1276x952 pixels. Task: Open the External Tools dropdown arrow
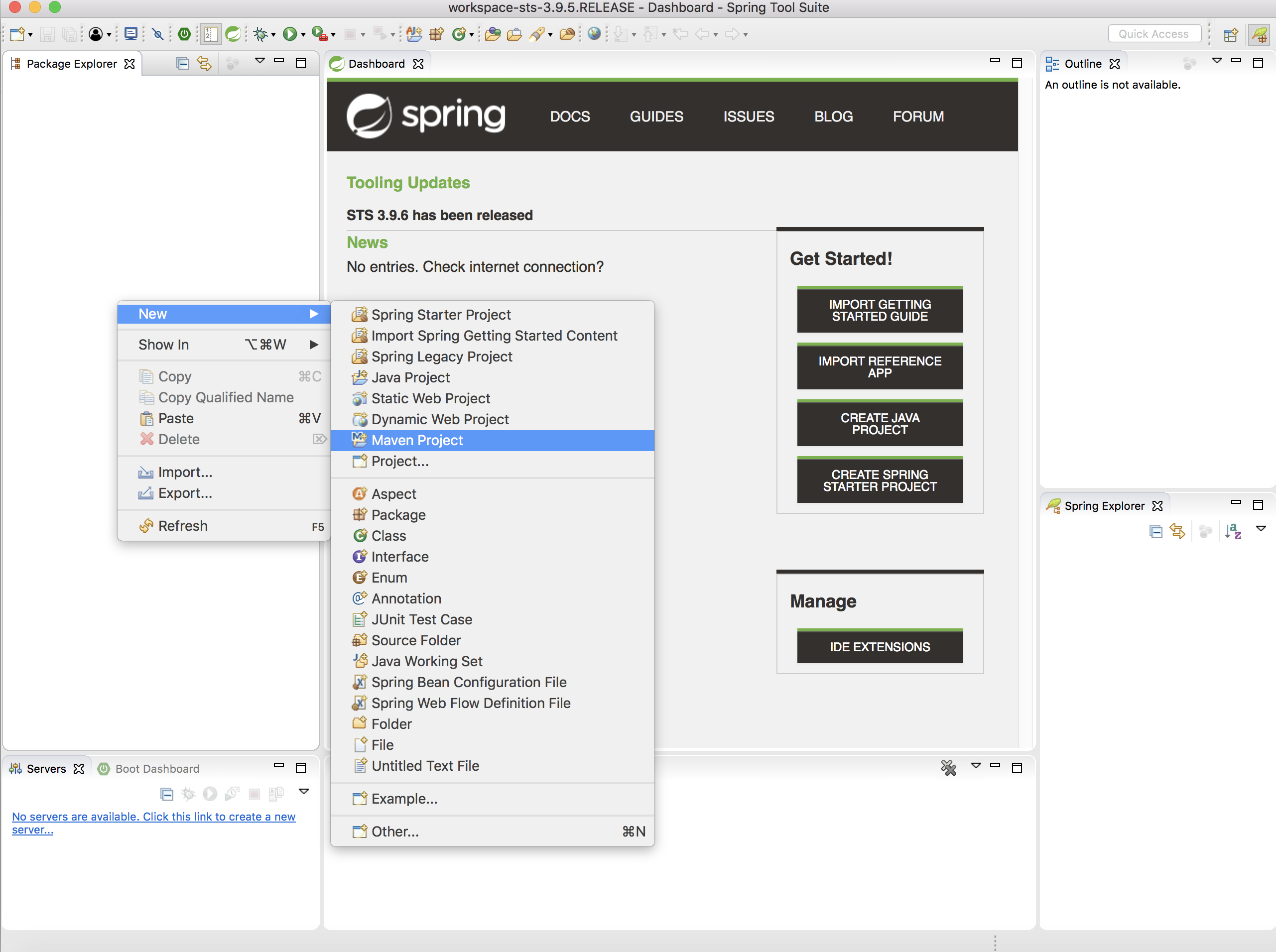(333, 34)
